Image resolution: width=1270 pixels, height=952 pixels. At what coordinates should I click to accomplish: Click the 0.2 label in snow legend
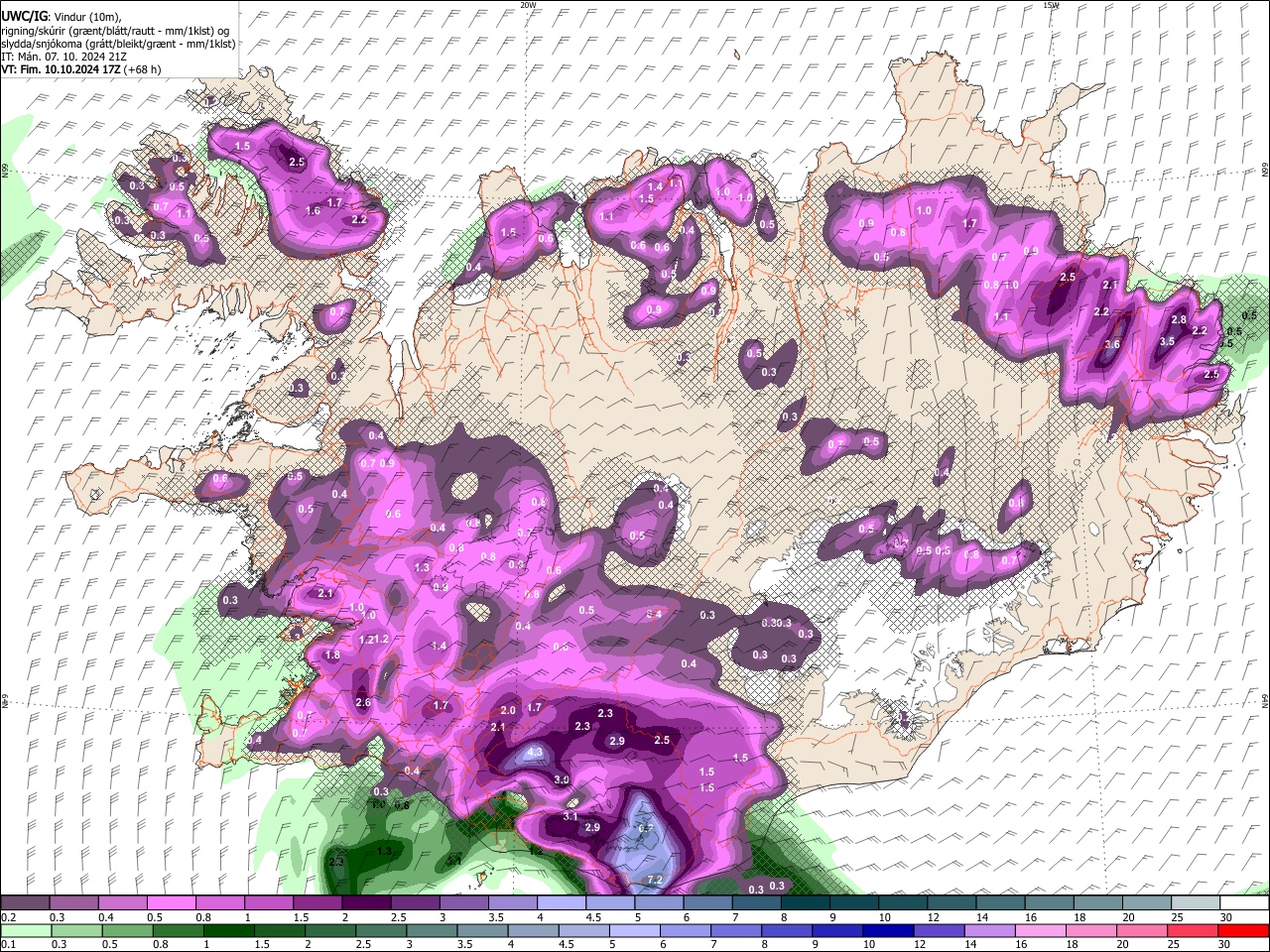coord(8,917)
